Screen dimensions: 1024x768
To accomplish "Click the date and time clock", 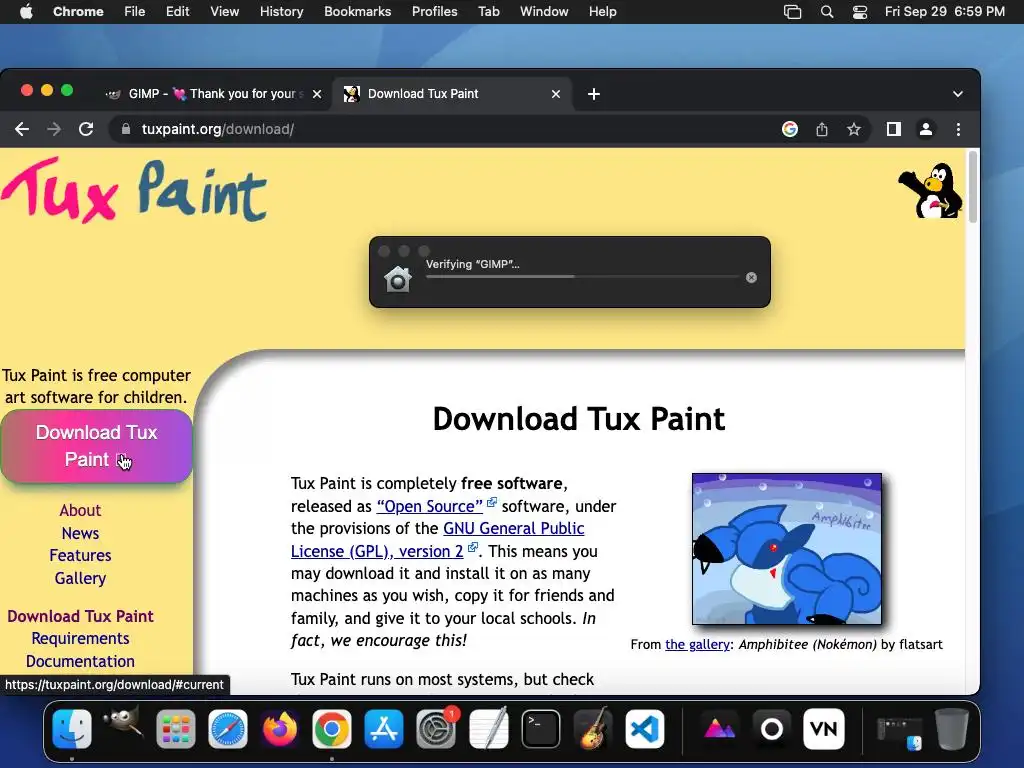I will click(x=944, y=12).
